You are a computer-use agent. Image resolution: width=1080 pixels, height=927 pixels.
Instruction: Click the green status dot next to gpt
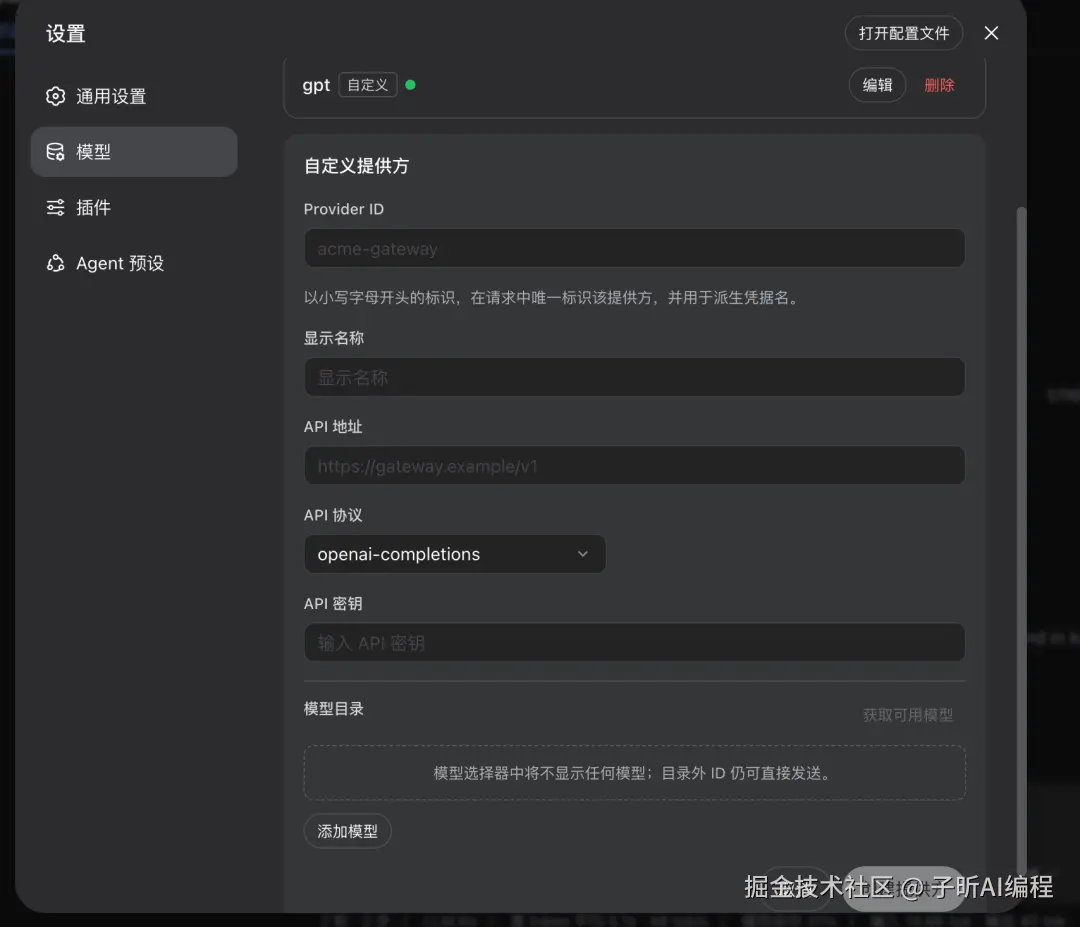click(411, 85)
